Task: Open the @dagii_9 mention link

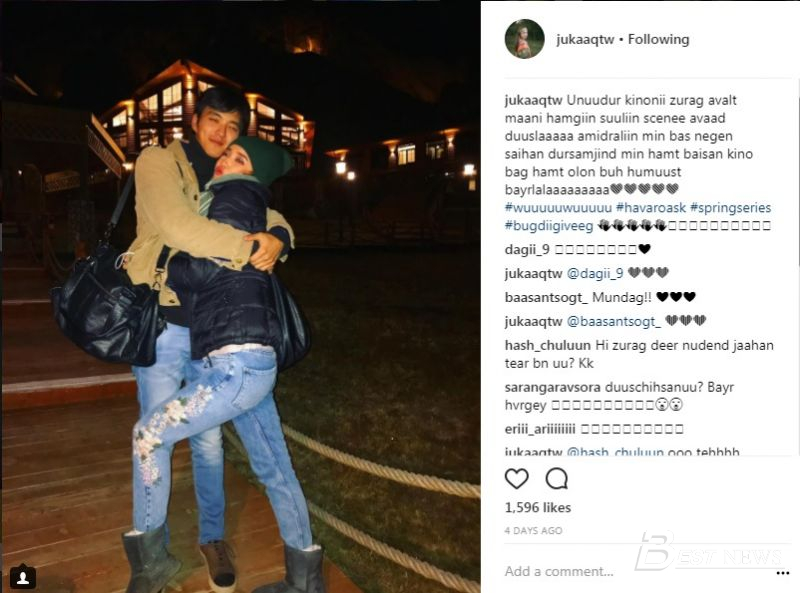Action: [x=595, y=274]
